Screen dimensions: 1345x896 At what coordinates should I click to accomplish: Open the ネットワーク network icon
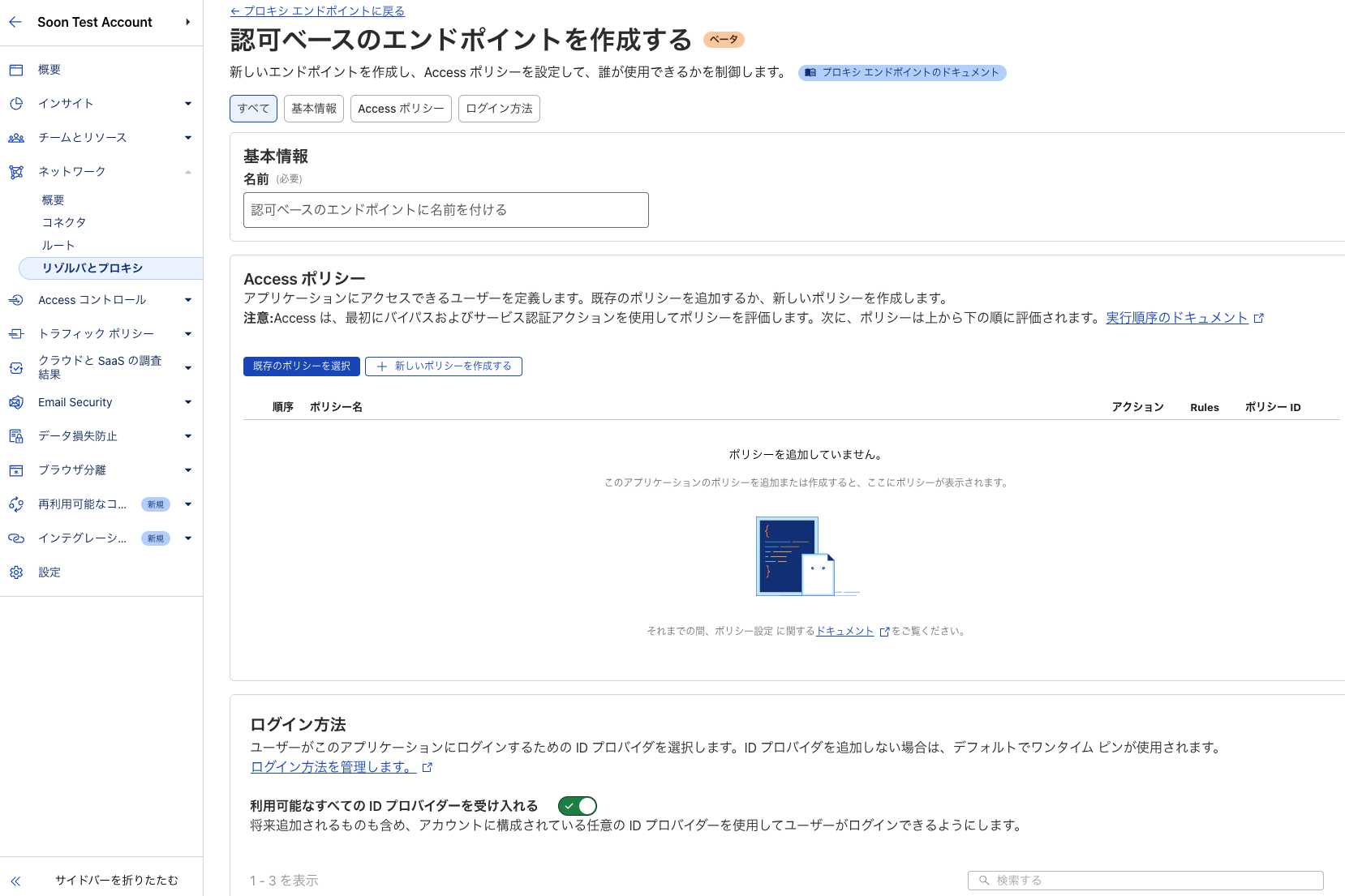(16, 171)
